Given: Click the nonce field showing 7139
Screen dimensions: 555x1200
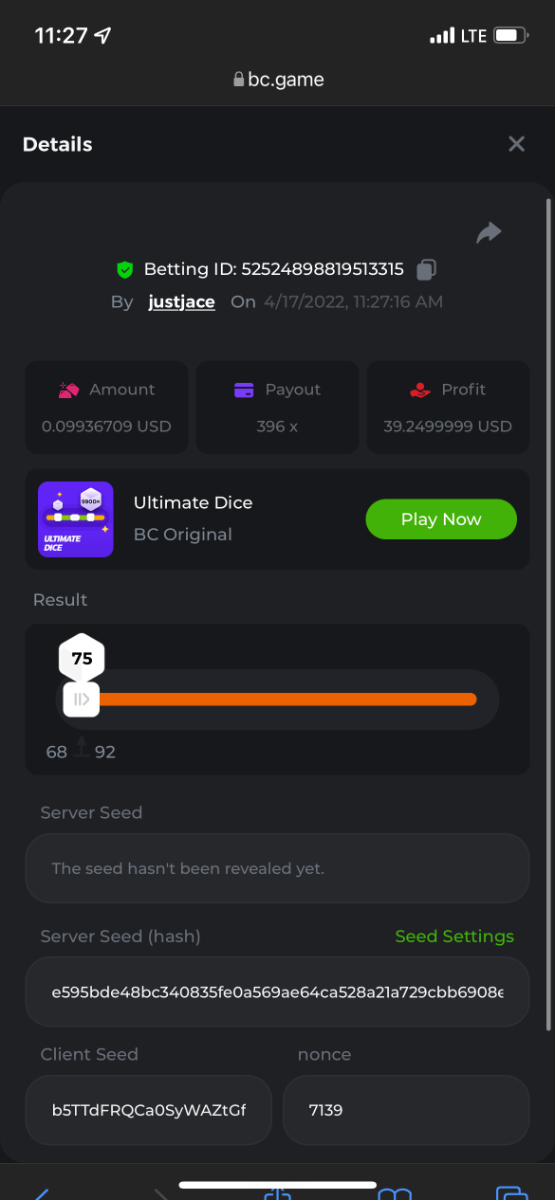Looking at the screenshot, I should pos(406,1110).
